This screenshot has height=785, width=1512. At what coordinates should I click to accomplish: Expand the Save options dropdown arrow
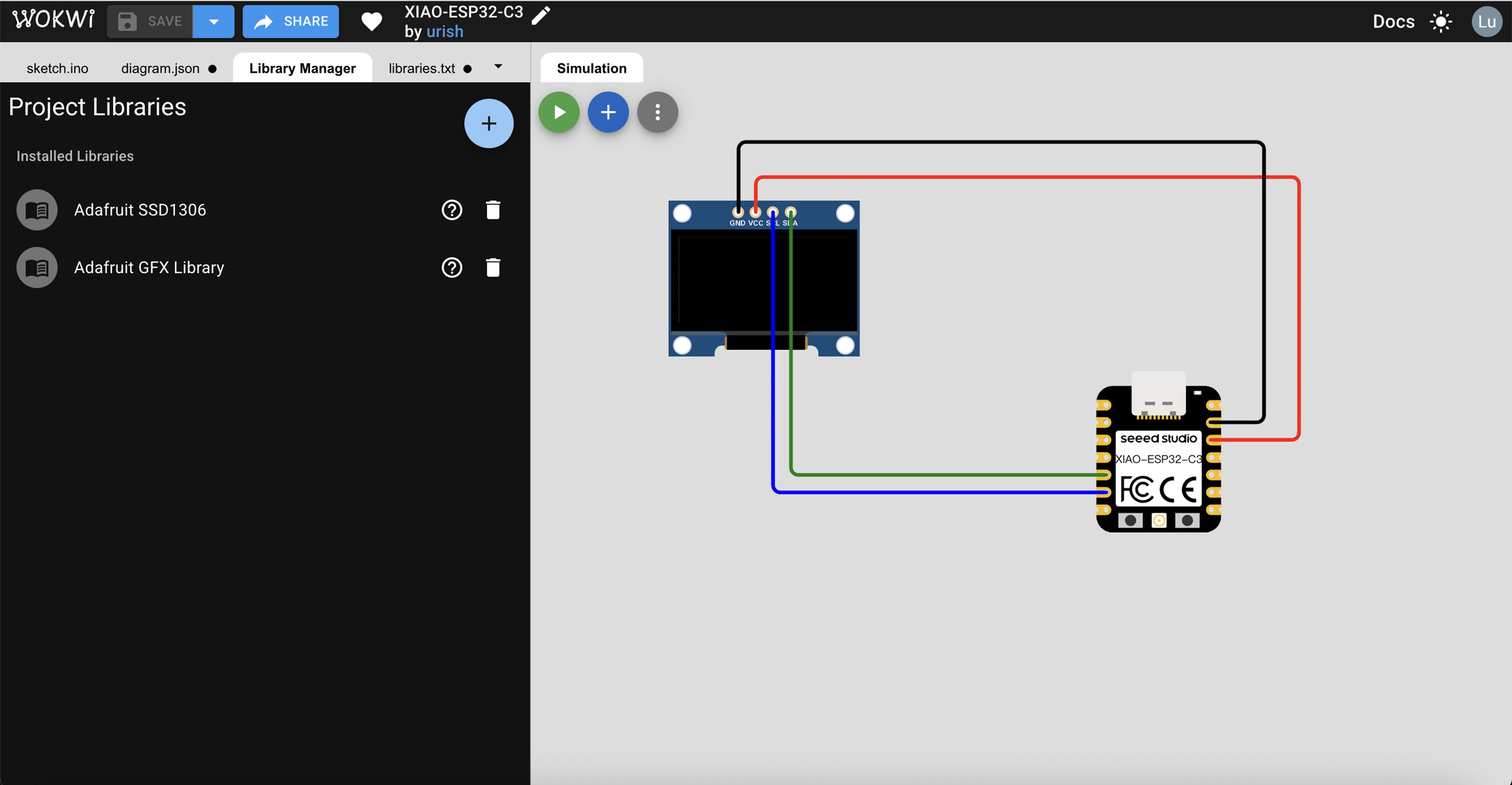(214, 21)
